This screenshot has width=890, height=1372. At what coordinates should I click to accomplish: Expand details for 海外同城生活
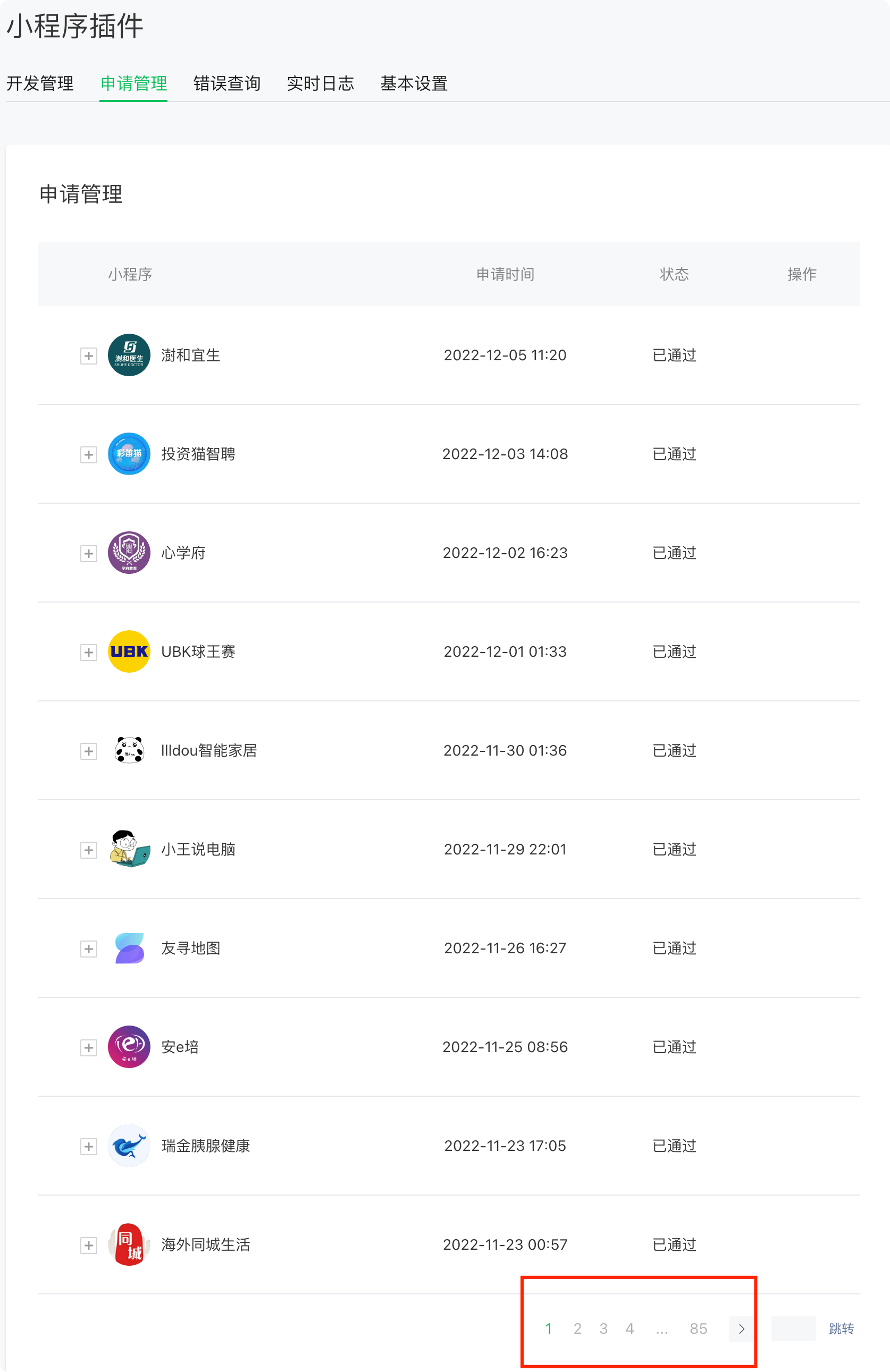point(88,1246)
